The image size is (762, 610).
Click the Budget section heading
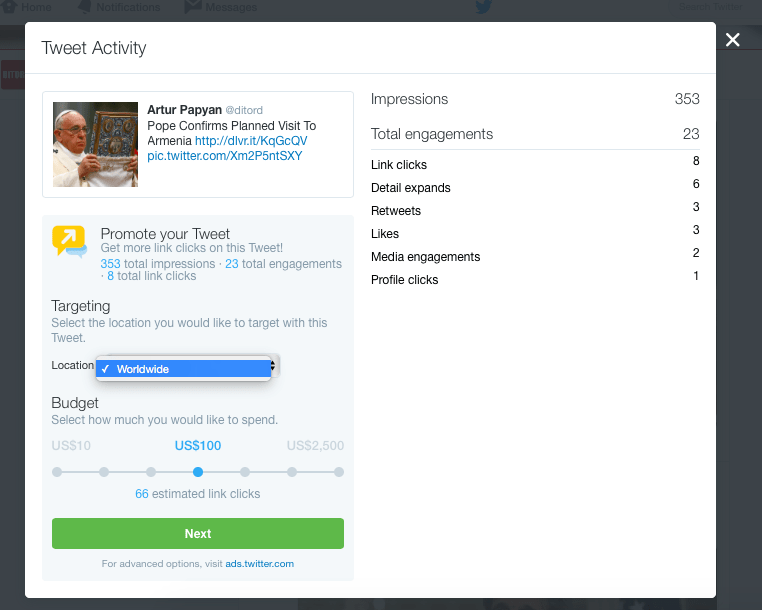coord(75,403)
